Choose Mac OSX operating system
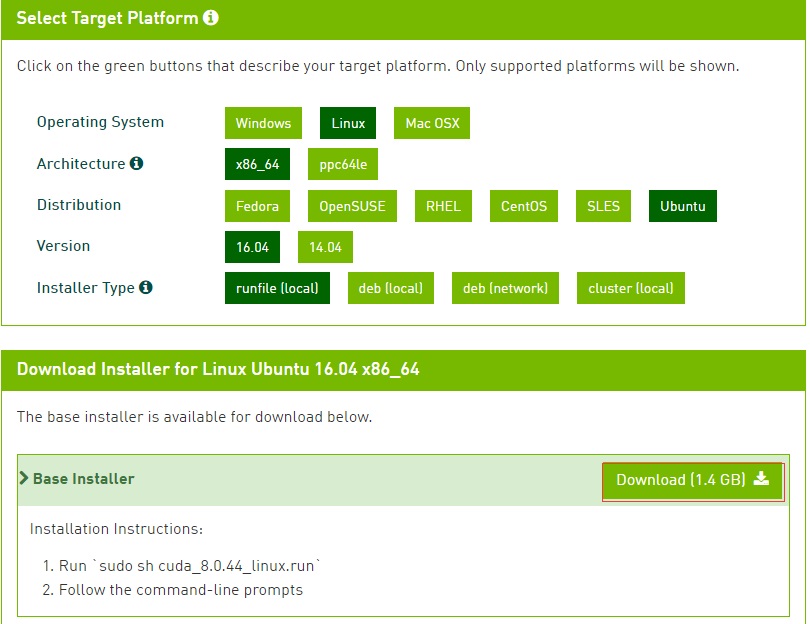This screenshot has height=624, width=810. tap(432, 124)
